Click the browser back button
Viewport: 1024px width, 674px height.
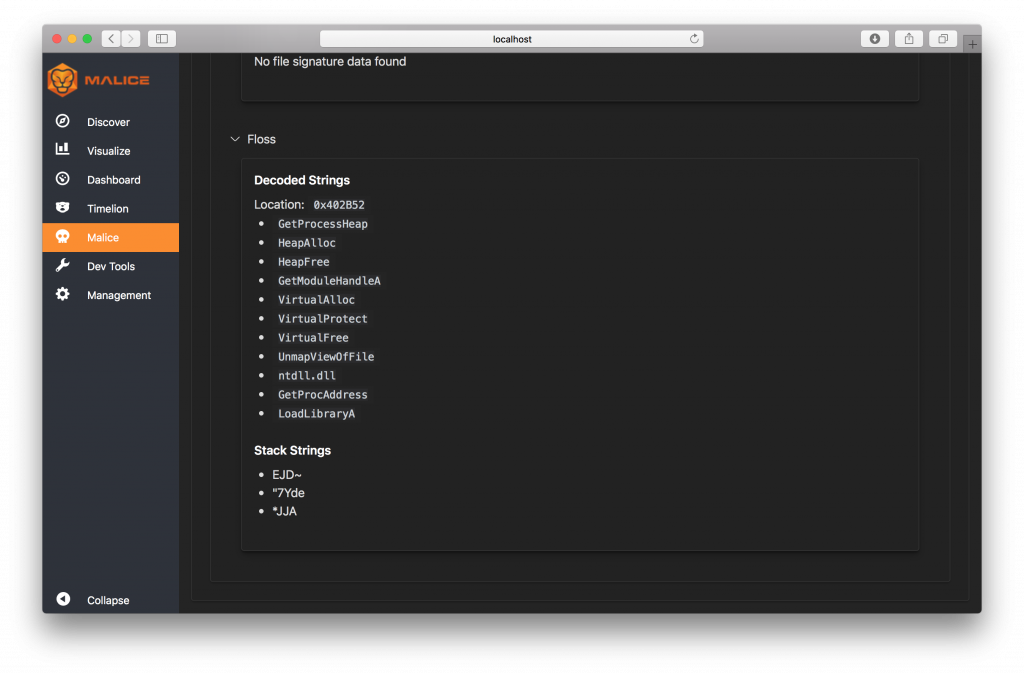(111, 39)
